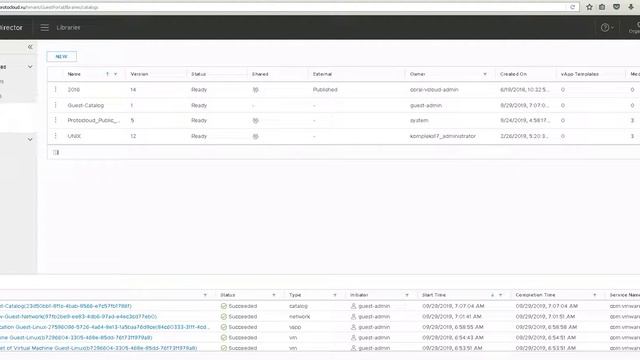The height and width of the screenshot is (360, 640).
Task: Bookmark the page with the star icon
Action: pos(589,7)
